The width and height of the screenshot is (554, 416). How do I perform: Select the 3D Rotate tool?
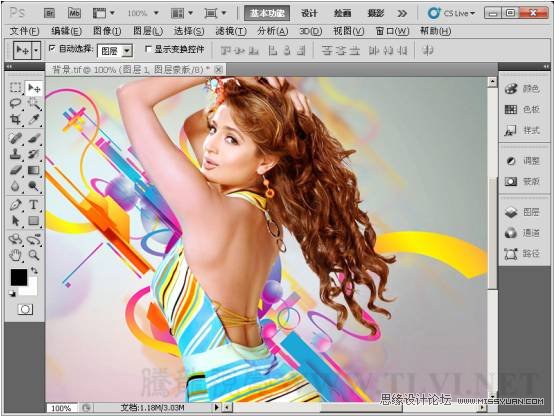tap(15, 239)
